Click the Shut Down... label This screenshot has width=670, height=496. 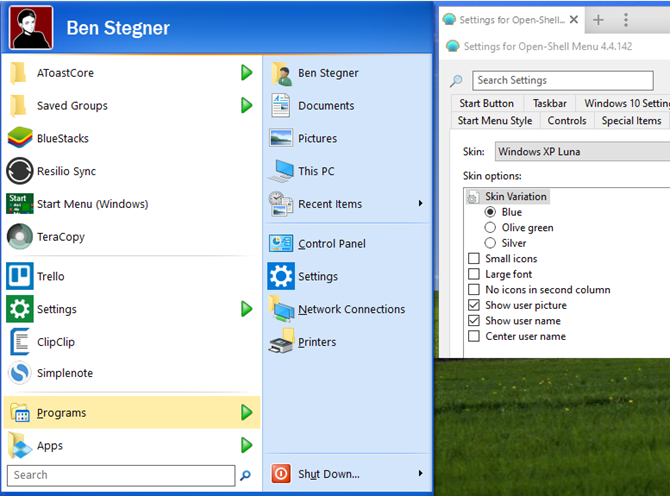(x=329, y=474)
